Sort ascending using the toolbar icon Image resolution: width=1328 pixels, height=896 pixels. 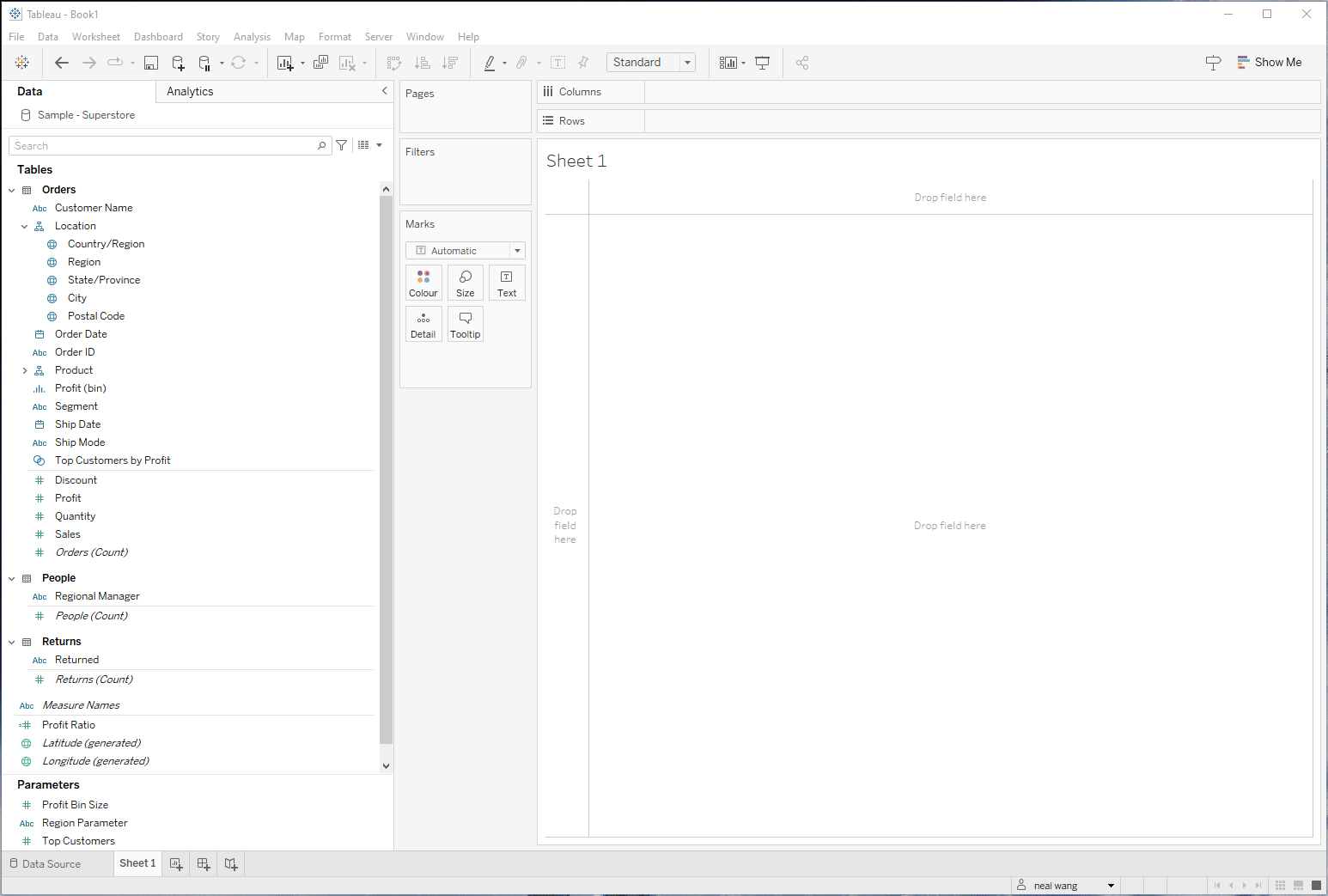pos(422,63)
